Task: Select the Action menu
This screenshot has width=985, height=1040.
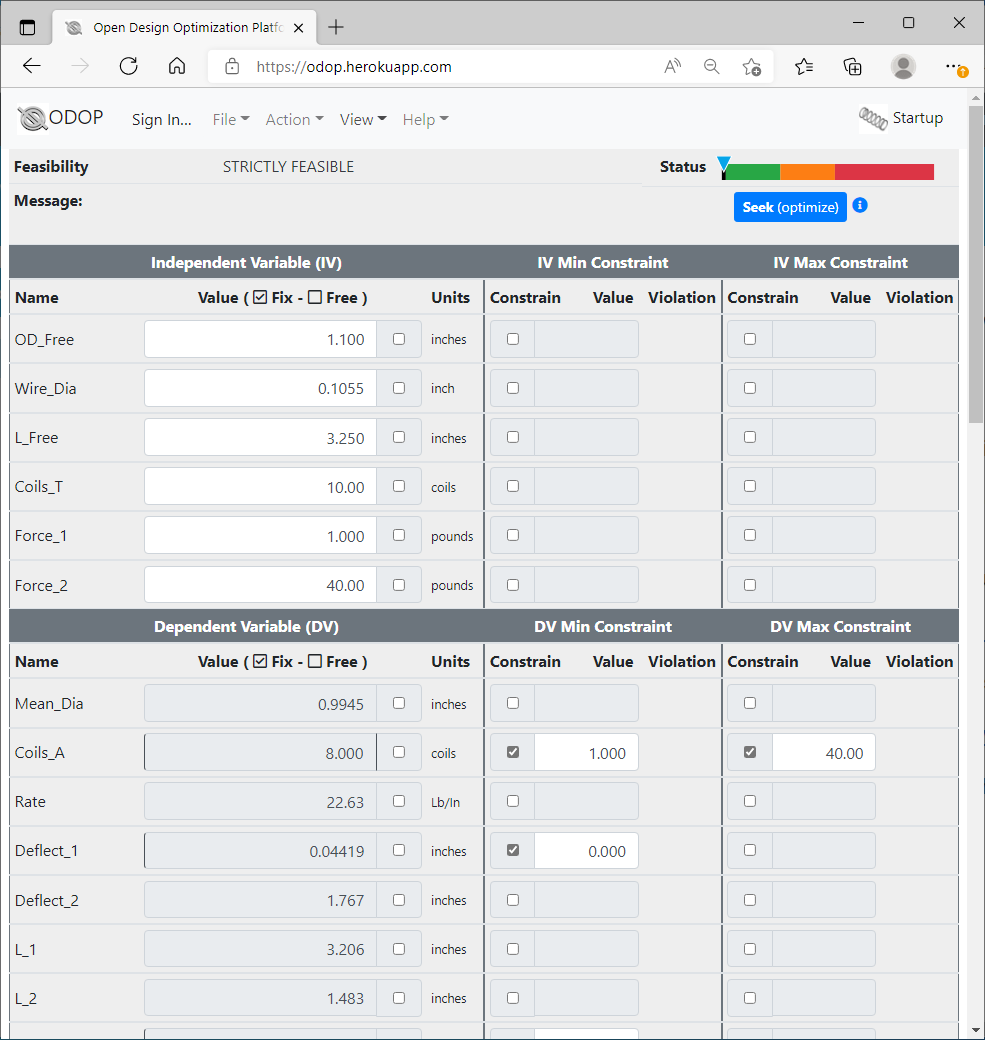Action: 294,119
